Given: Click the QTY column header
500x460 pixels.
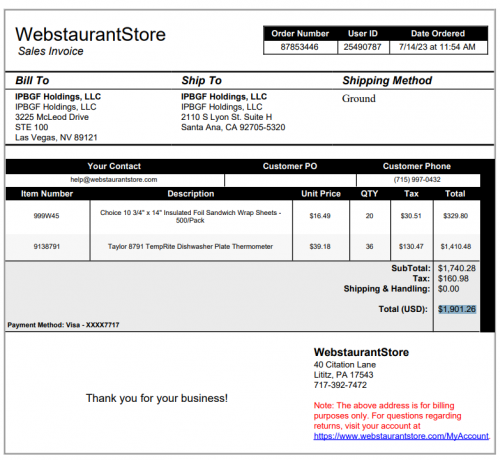Looking at the screenshot, I should click(x=369, y=194).
